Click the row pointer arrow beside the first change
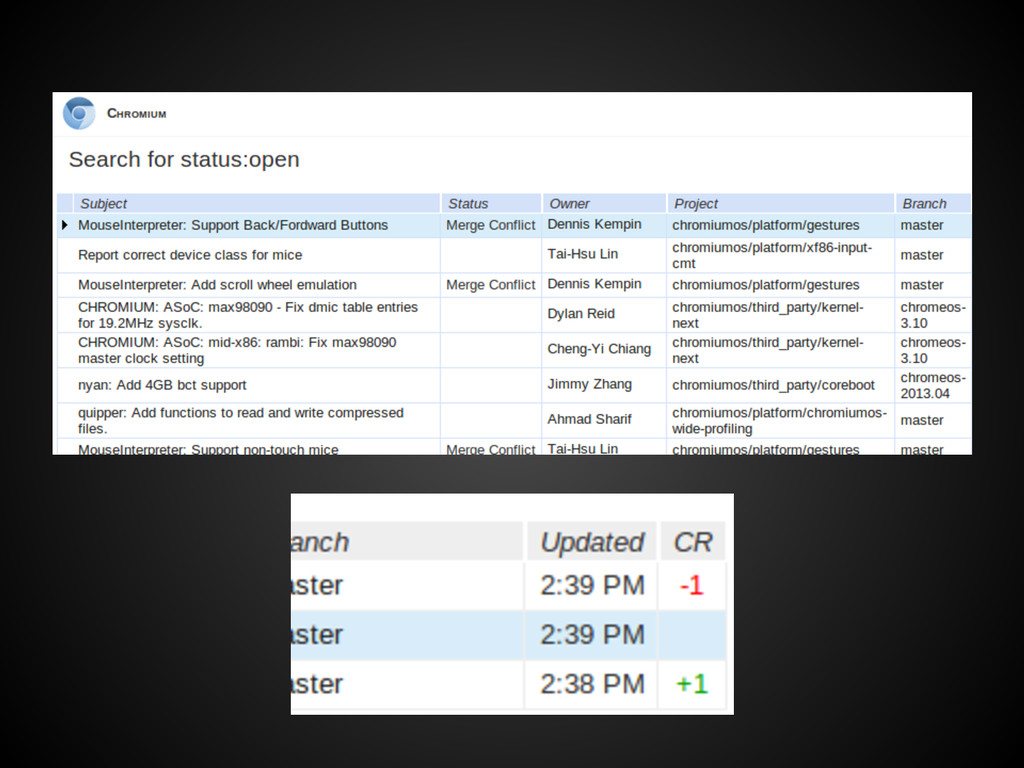The image size is (1024, 768). [65, 225]
